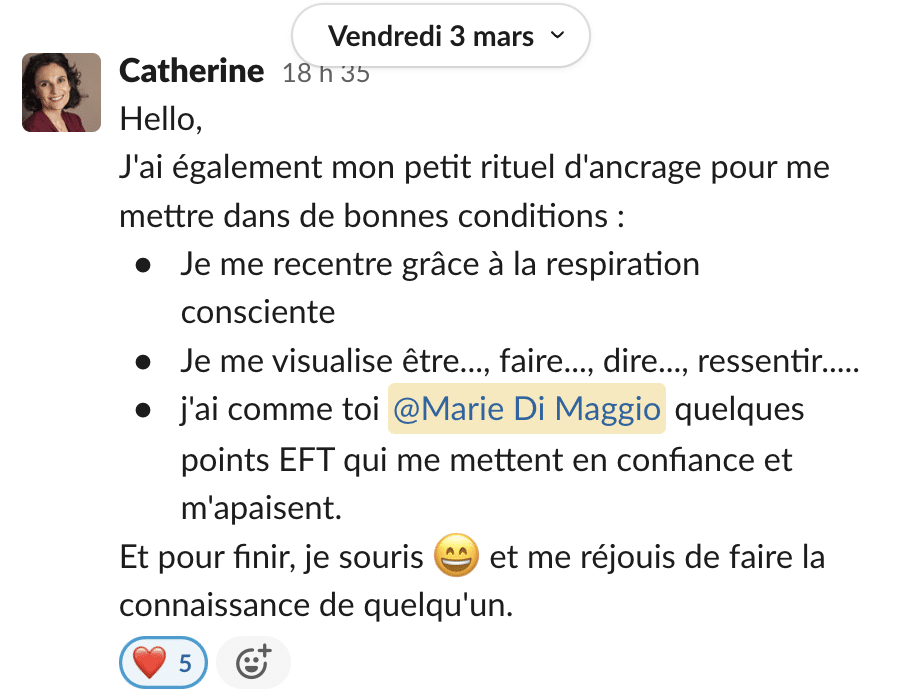Select the Hello greeting line
This screenshot has height=696, width=902.
pyautogui.click(x=161, y=120)
